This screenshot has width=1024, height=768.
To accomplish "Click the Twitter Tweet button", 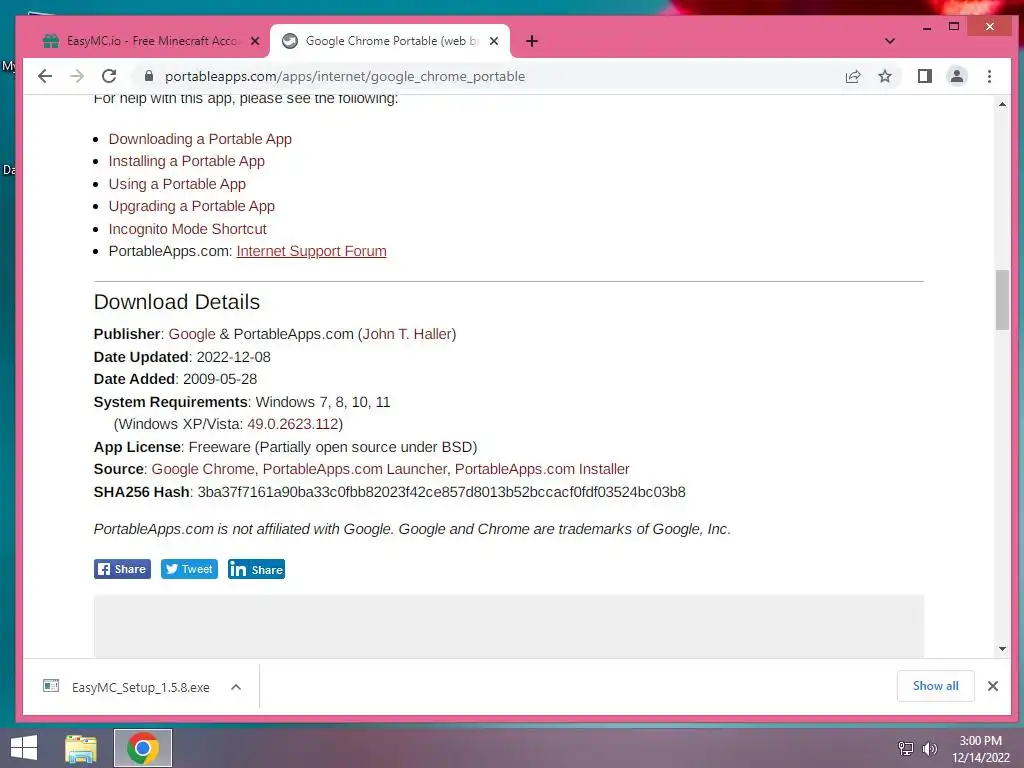I will coord(189,569).
